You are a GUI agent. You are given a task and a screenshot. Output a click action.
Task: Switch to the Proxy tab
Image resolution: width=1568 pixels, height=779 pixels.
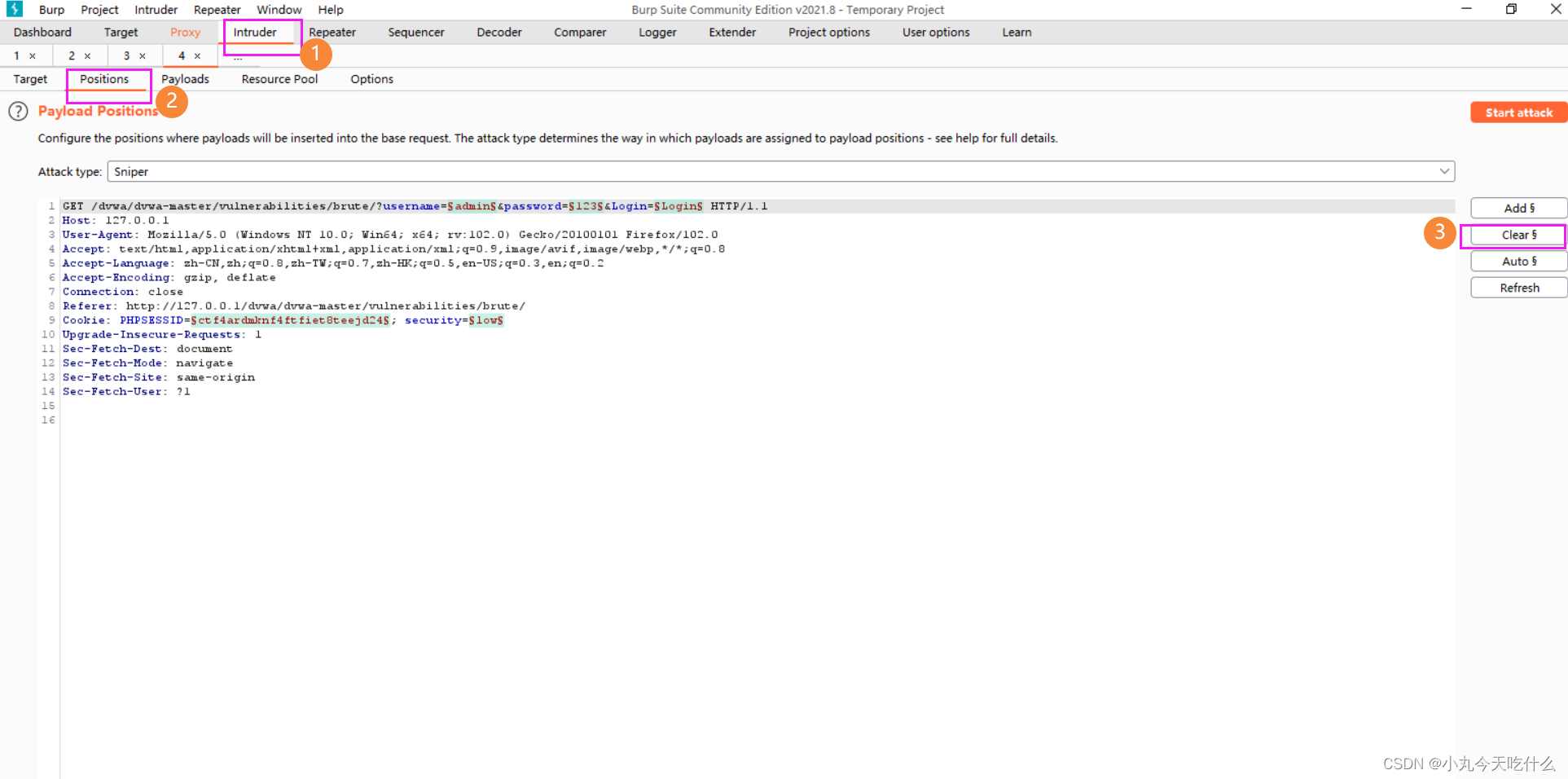(x=185, y=33)
